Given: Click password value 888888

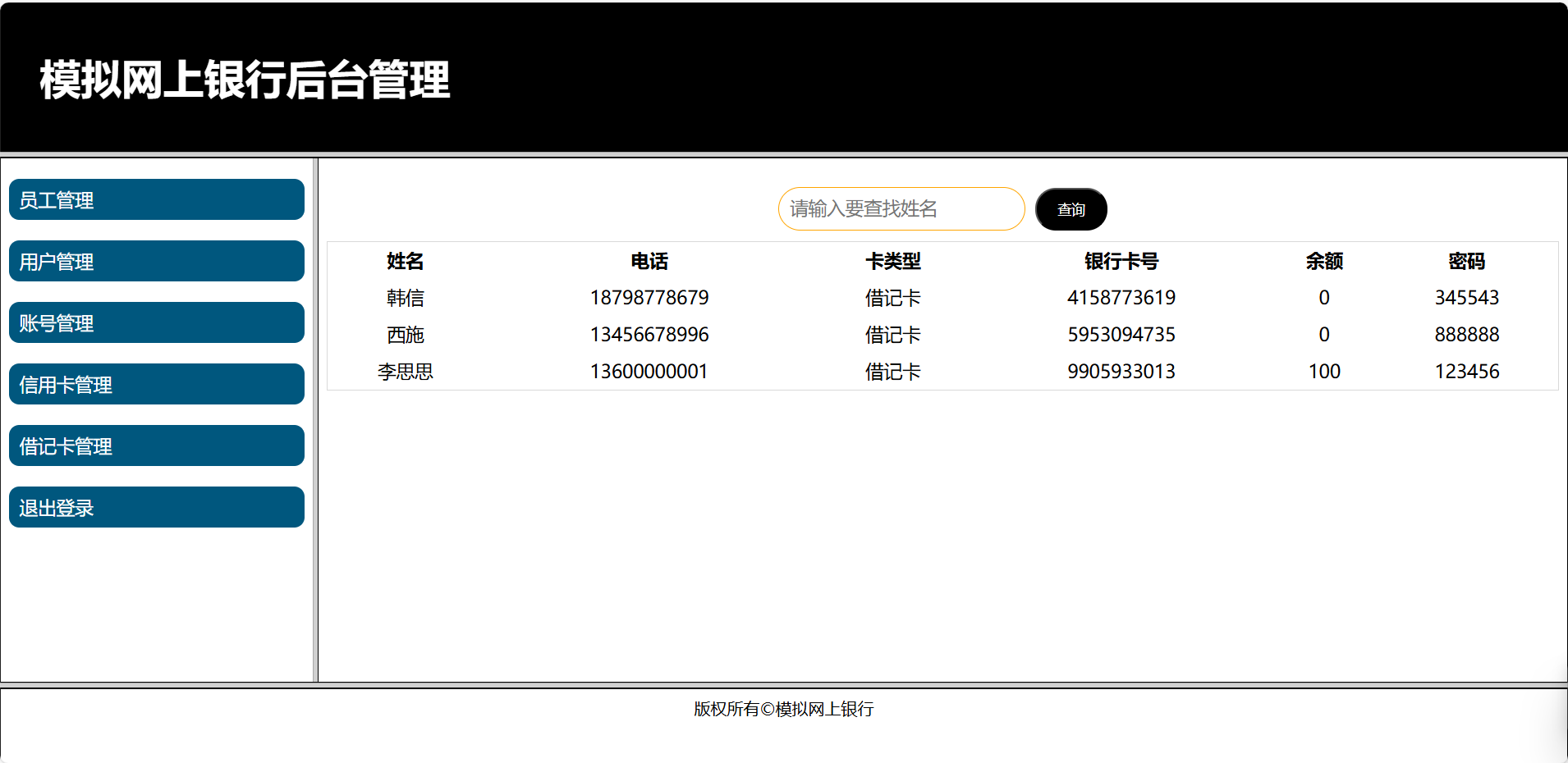Looking at the screenshot, I should pos(1466,335).
